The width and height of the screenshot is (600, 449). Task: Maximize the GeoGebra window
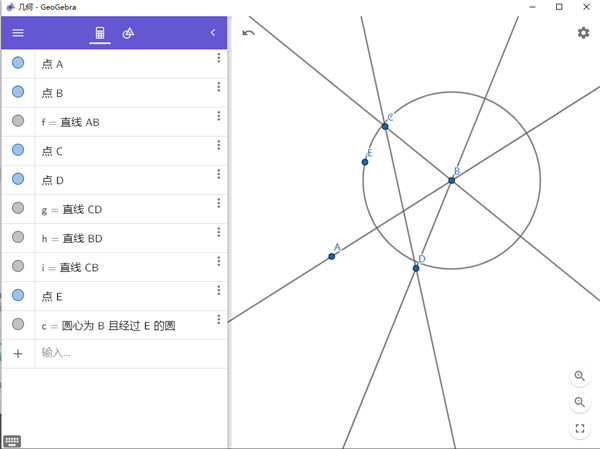pos(559,7)
